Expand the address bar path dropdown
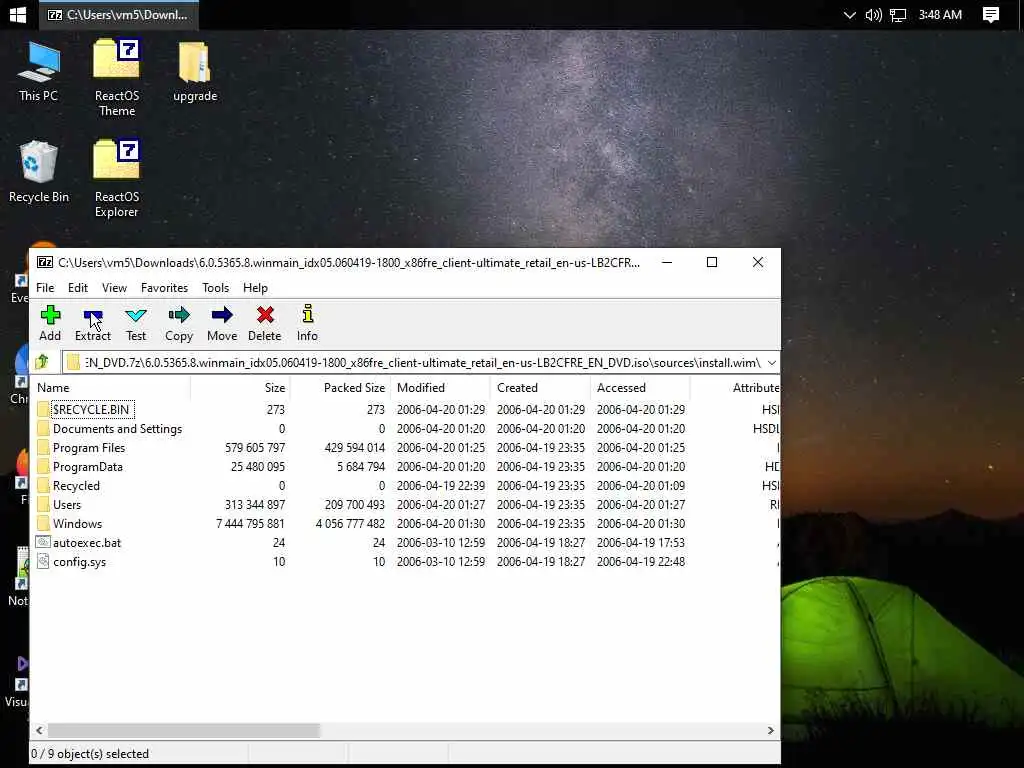Image resolution: width=1024 pixels, height=768 pixels. click(771, 362)
